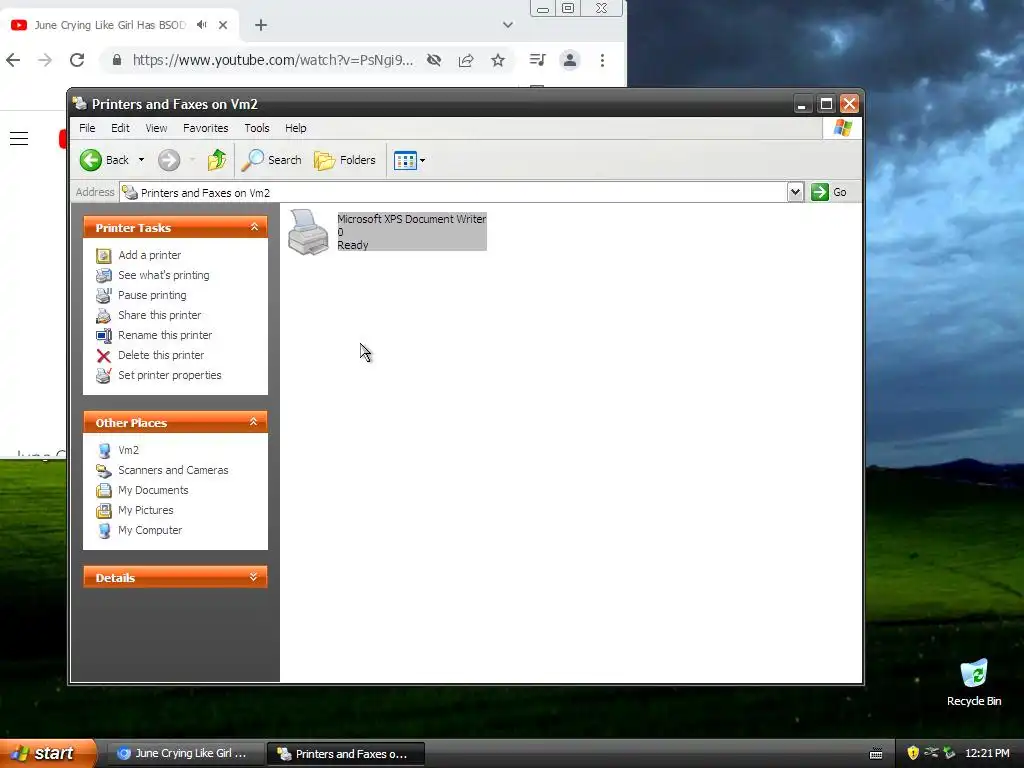Click the Microsoft XPS Document Writer label

(x=411, y=219)
